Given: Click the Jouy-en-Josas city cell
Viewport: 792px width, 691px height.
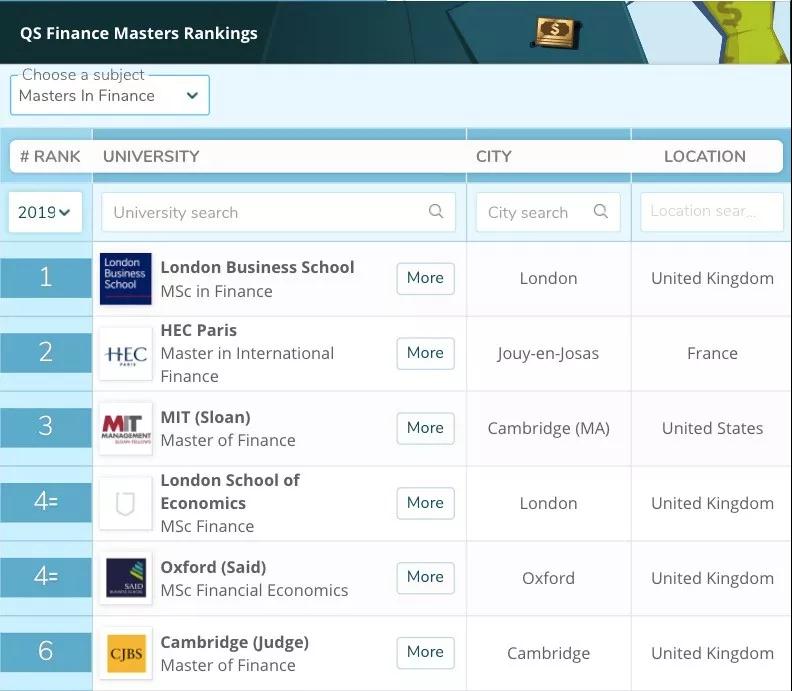Looking at the screenshot, I should coord(548,354).
